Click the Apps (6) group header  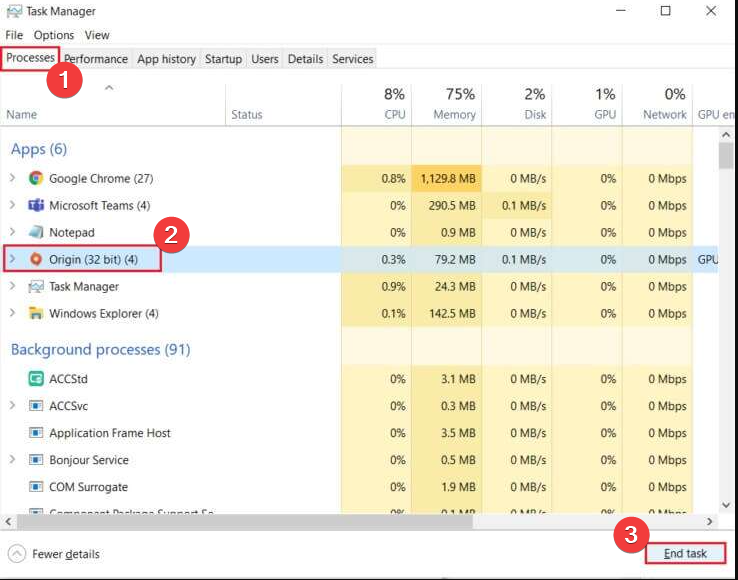point(39,149)
